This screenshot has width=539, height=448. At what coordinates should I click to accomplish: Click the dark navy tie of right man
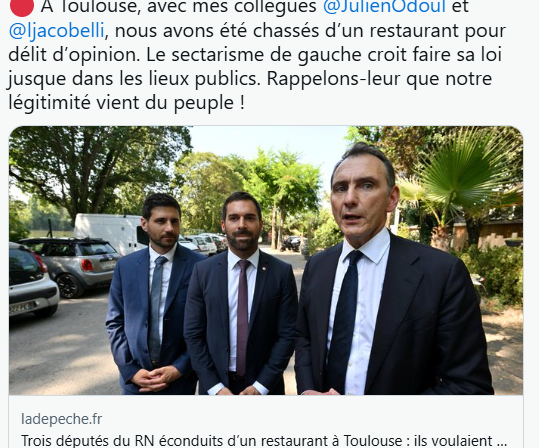click(344, 320)
